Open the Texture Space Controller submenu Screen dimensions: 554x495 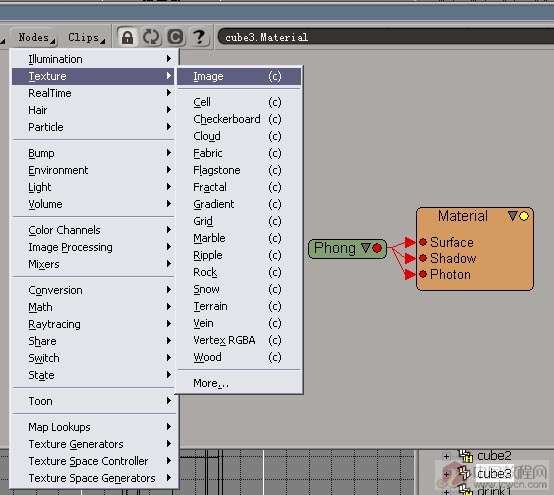94,461
